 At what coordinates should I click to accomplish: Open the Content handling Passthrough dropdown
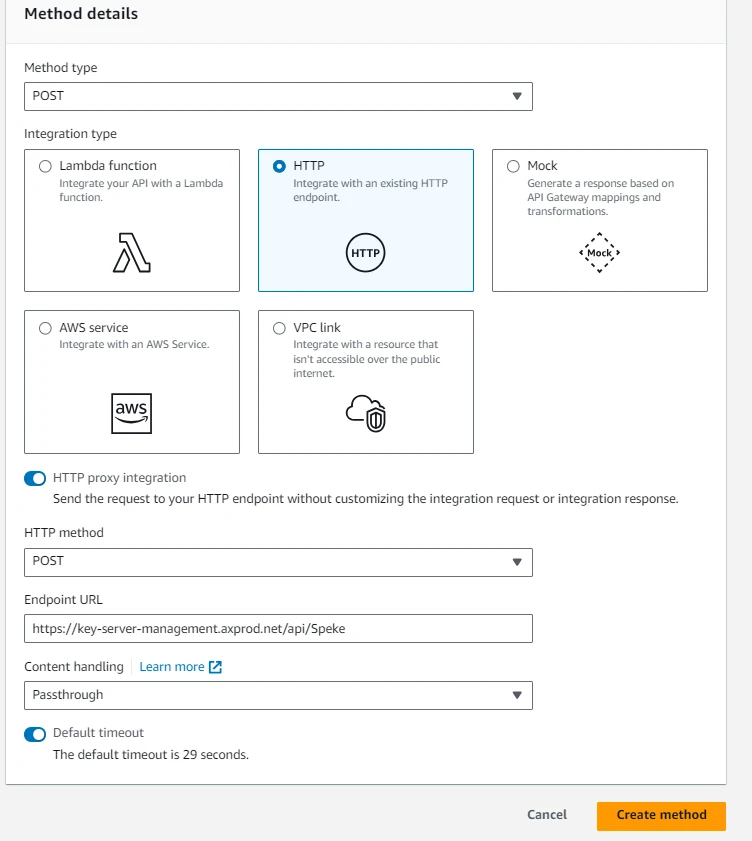(278, 695)
